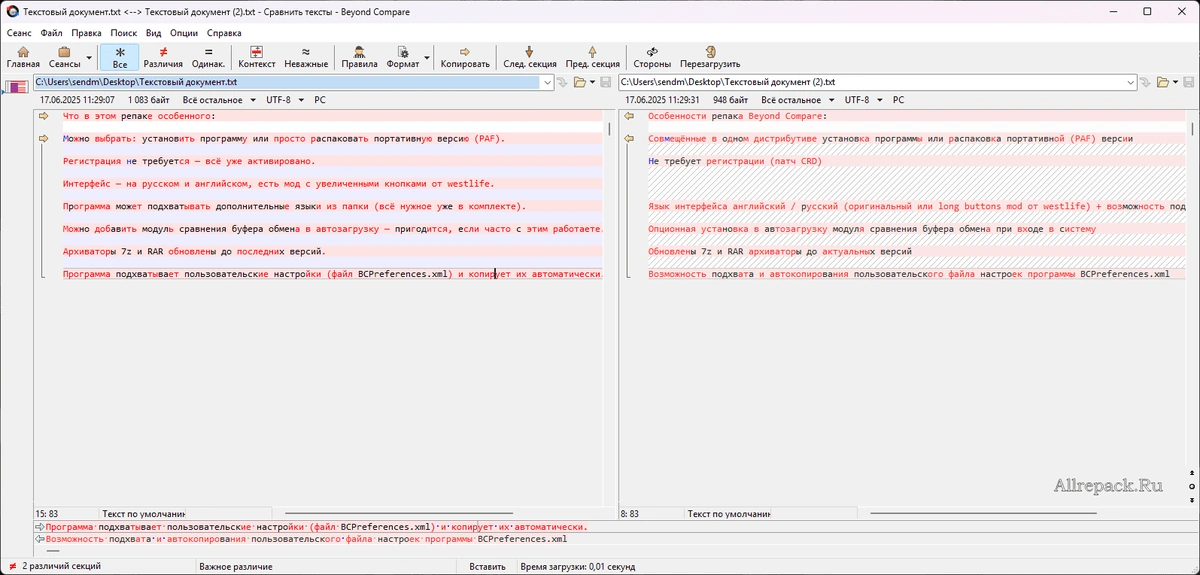Open the Главная home view

[23, 57]
